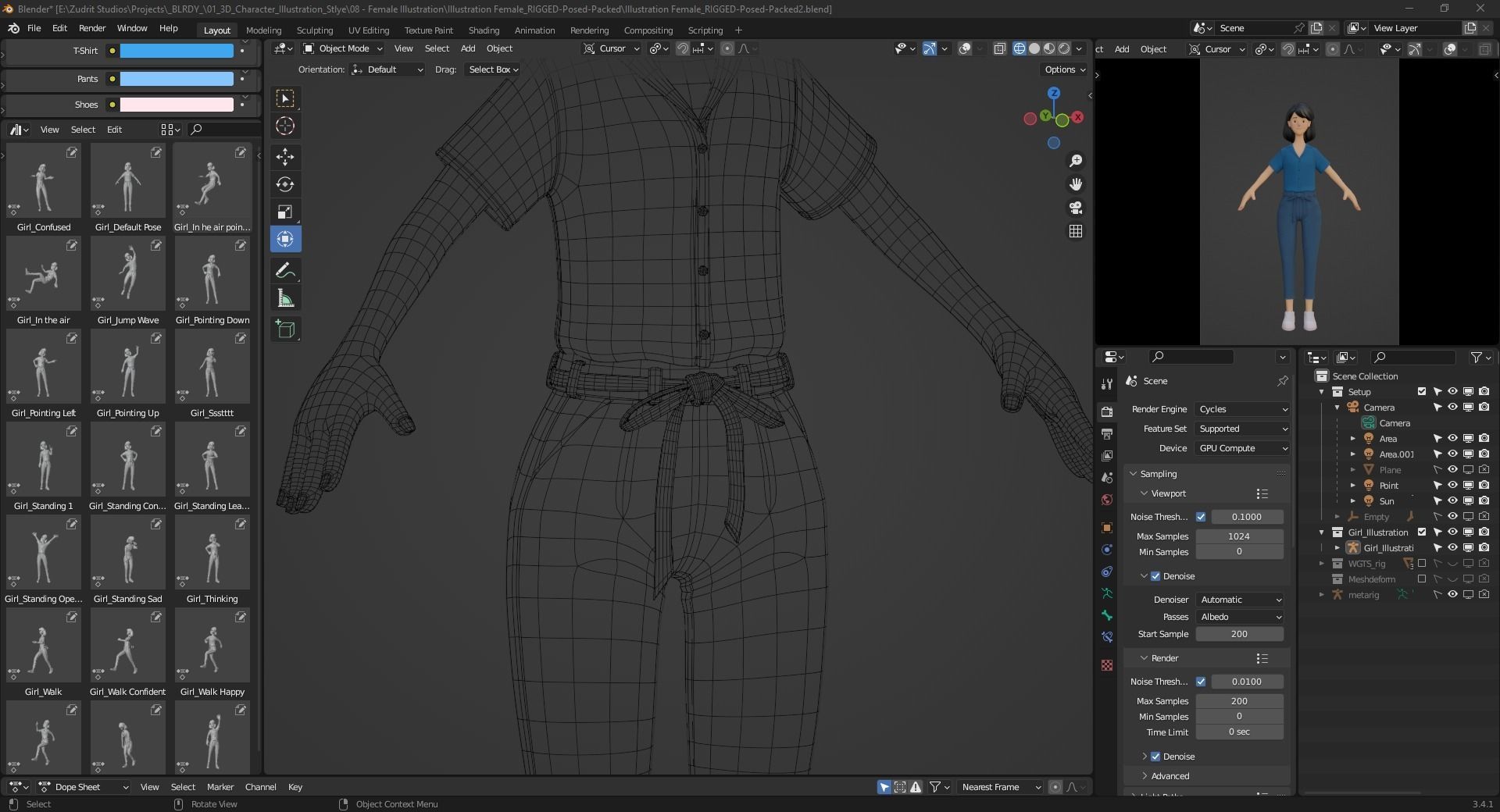The height and width of the screenshot is (812, 1500).
Task: Switch to wireframe viewport shading
Action: tap(1020, 48)
